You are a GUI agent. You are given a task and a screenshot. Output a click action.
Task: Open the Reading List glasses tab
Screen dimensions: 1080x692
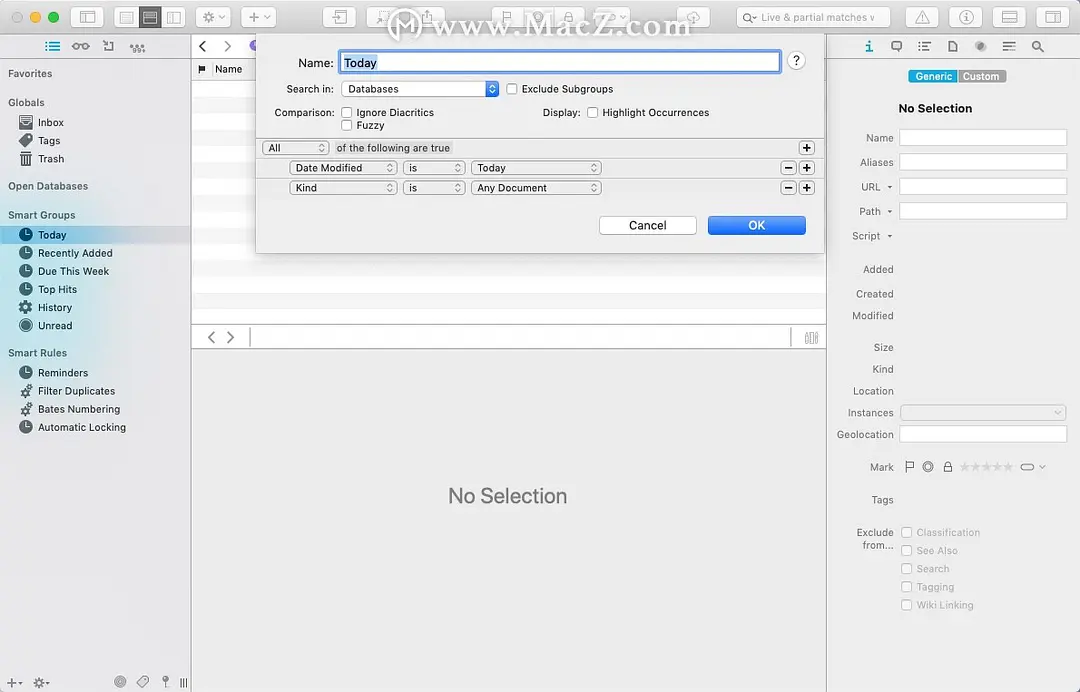81,46
